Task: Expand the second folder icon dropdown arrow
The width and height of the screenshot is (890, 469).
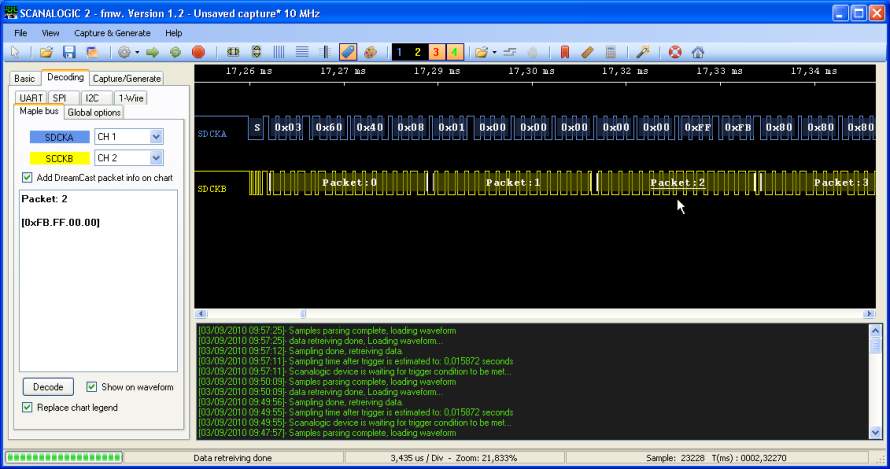Action: pos(494,52)
